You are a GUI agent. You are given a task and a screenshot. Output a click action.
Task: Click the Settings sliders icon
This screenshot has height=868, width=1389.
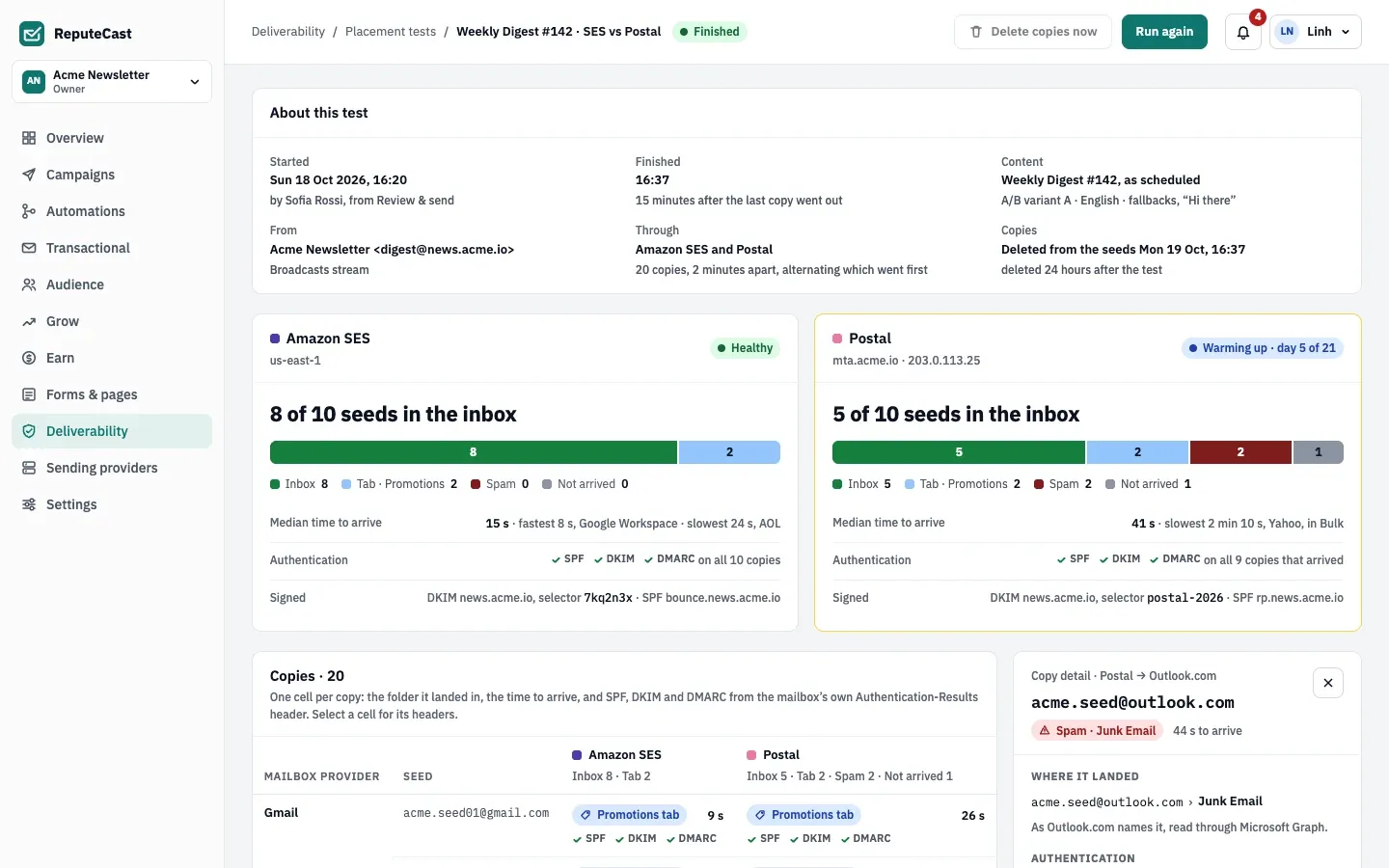pyautogui.click(x=29, y=504)
